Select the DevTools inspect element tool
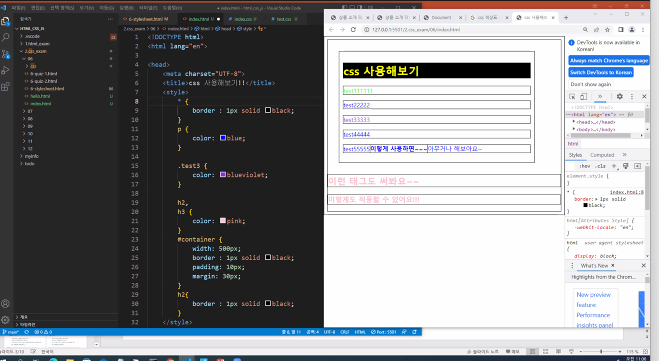 pyautogui.click(x=572, y=97)
